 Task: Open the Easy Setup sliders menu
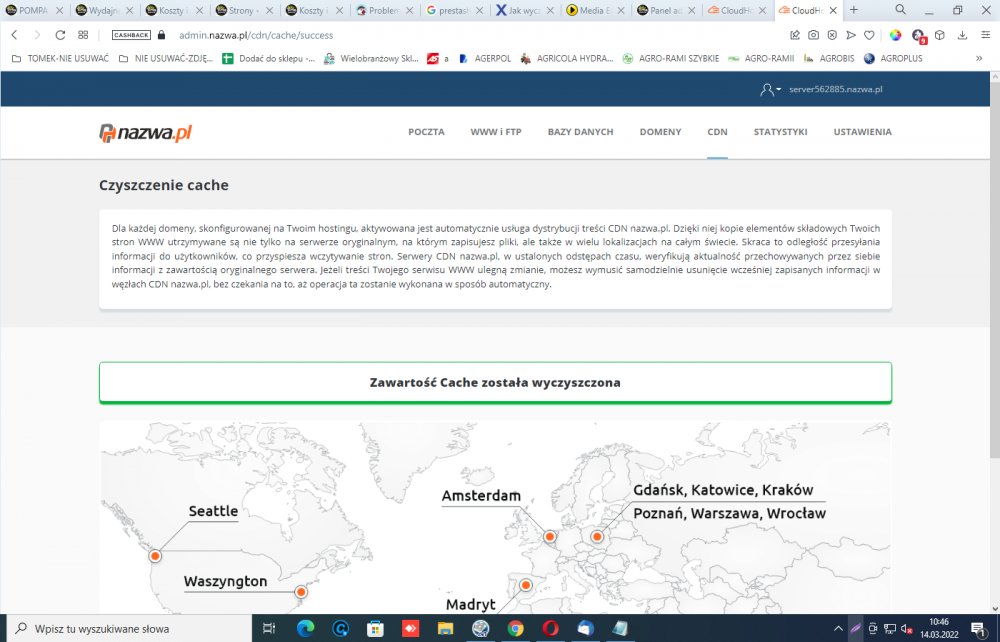[985, 35]
